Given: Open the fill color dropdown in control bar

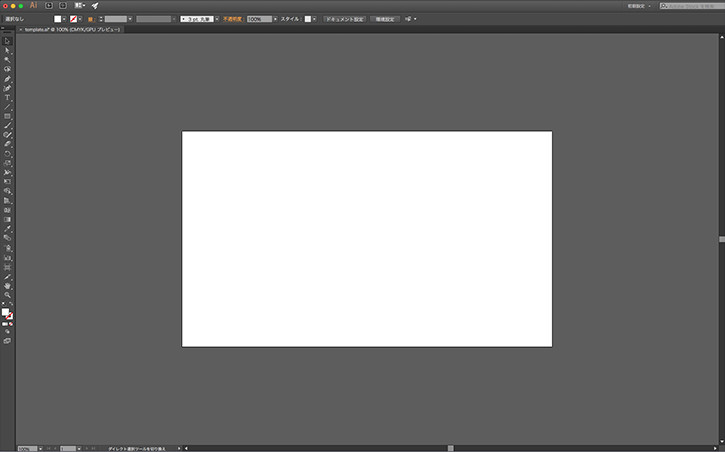Looking at the screenshot, I should (x=64, y=19).
